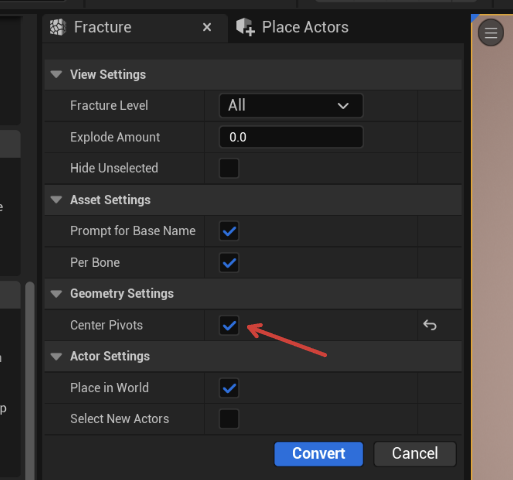Disable Place in World

coord(229,388)
